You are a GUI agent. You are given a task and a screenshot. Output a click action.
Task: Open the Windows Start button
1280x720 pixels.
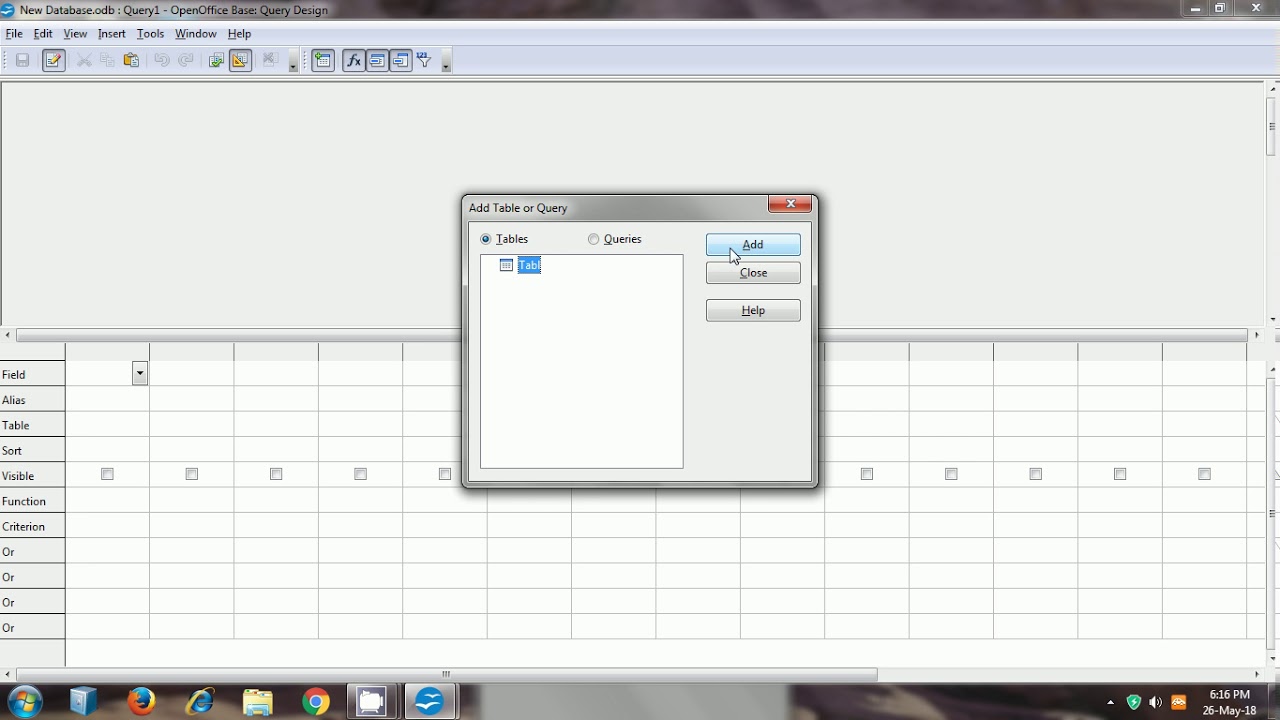tap(25, 701)
